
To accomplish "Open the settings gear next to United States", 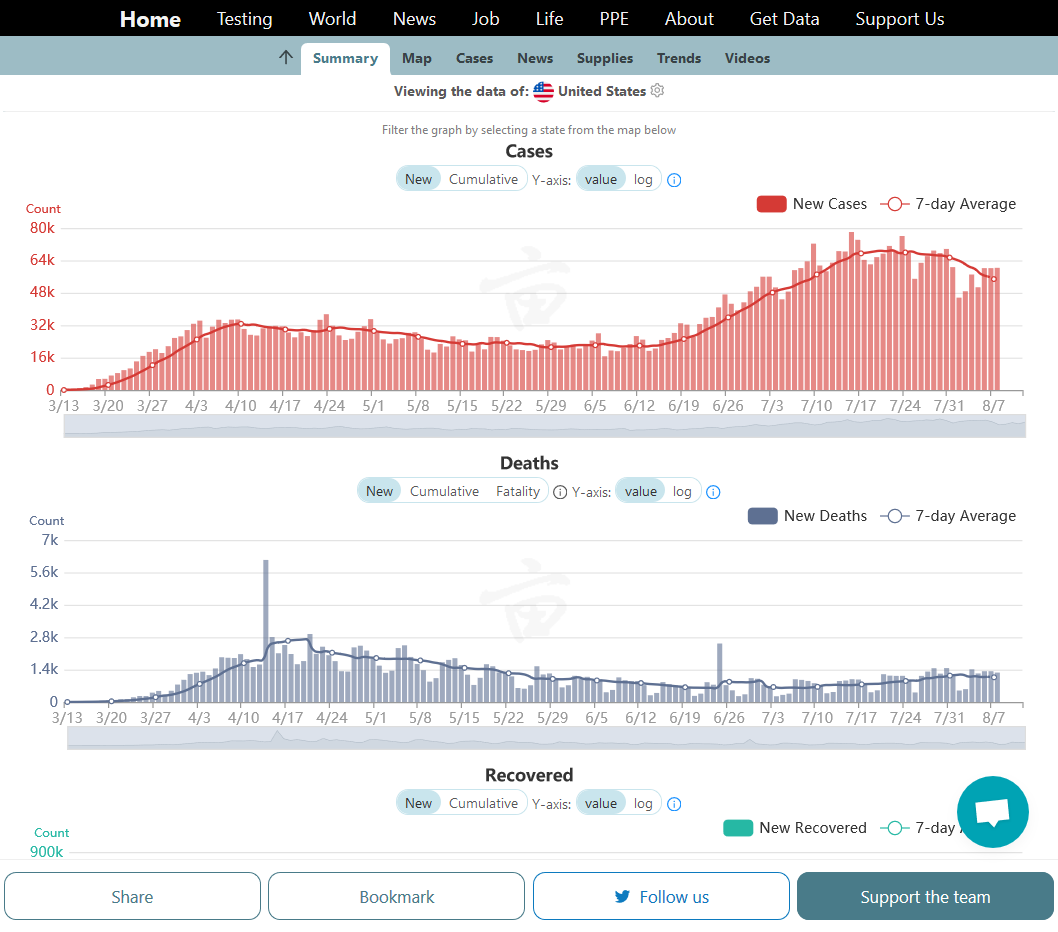I will (x=657, y=91).
